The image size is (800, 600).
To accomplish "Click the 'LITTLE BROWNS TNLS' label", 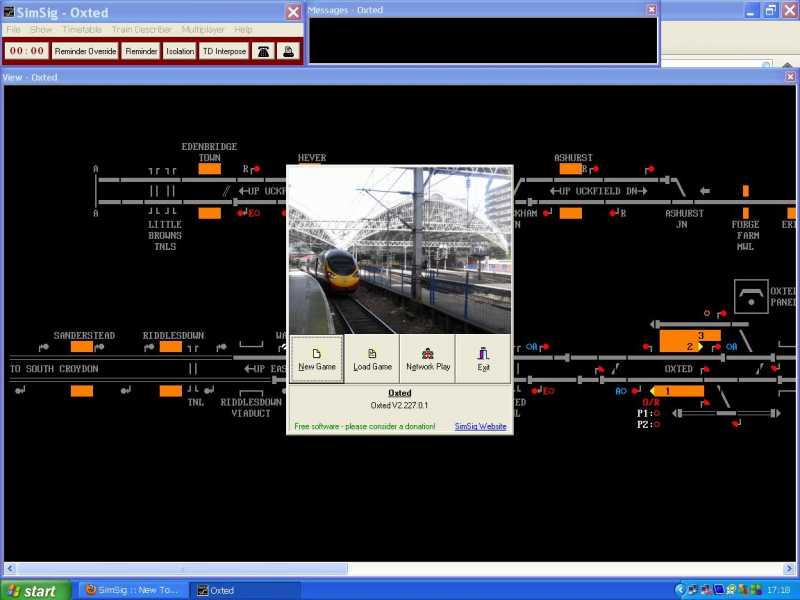I will pyautogui.click(x=165, y=235).
